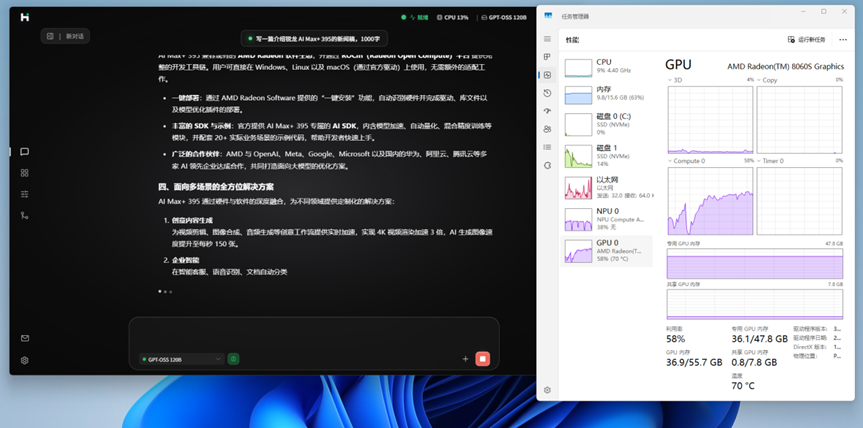Open chat app settings hexagon gear
Screen dimensions: 863x428
[24, 360]
